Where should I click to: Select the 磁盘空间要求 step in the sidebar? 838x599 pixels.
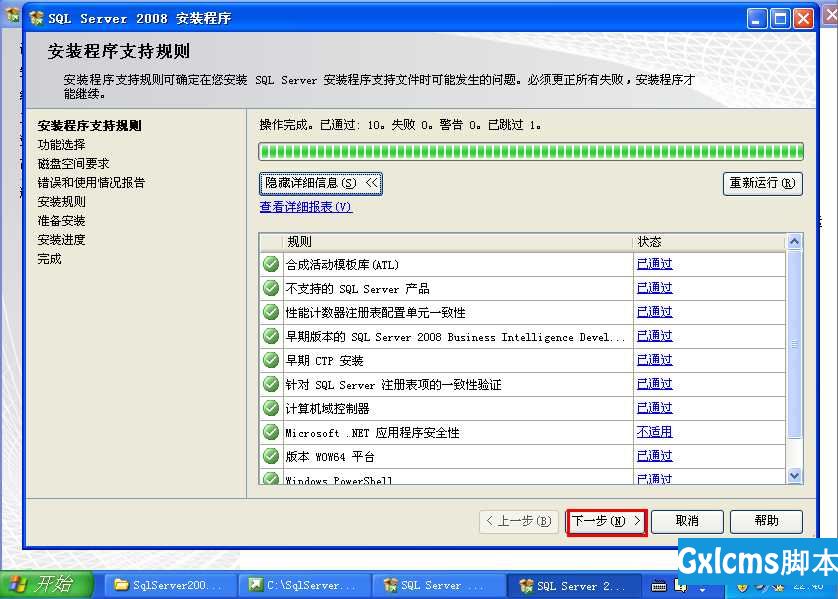(73, 164)
